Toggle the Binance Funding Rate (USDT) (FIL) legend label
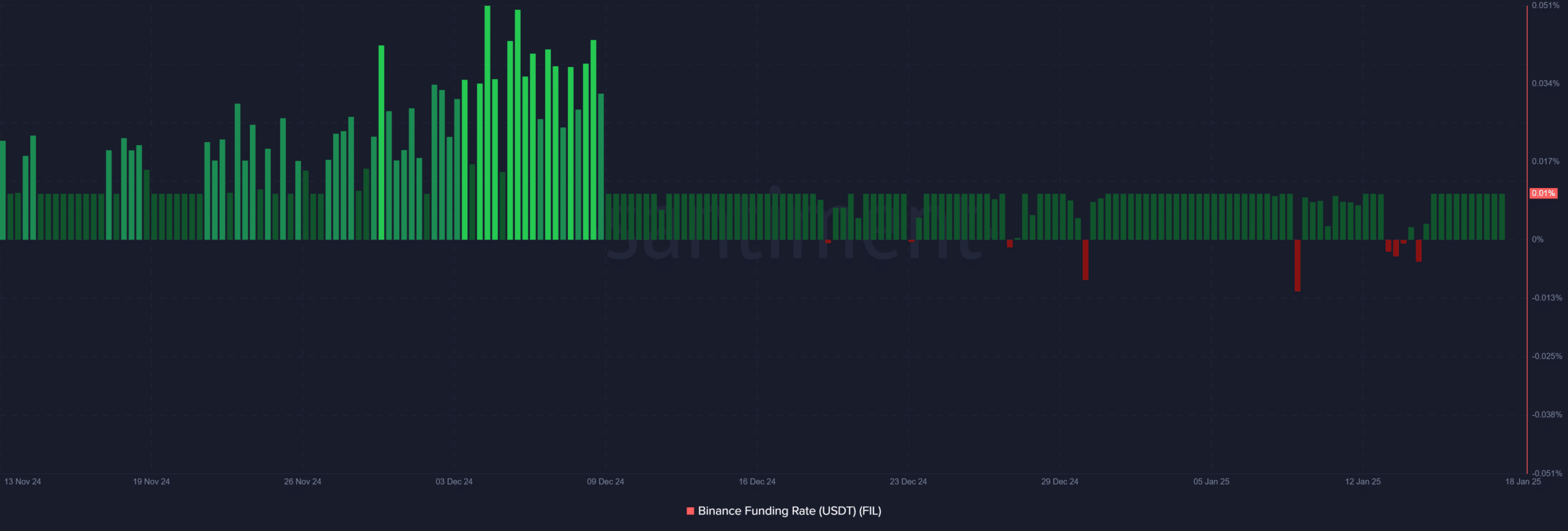Viewport: 1568px width, 531px height. coord(789,511)
